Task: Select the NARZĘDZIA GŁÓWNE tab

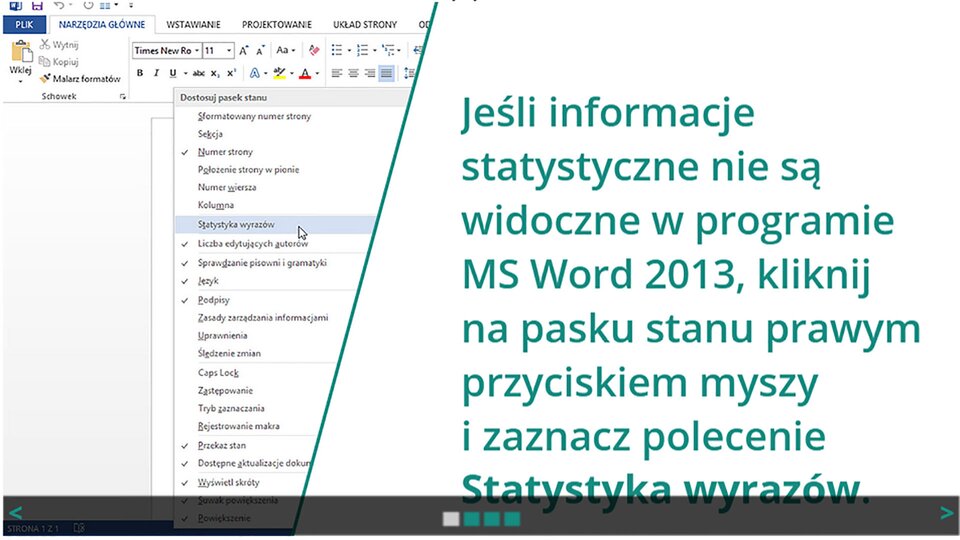Action: pos(102,24)
